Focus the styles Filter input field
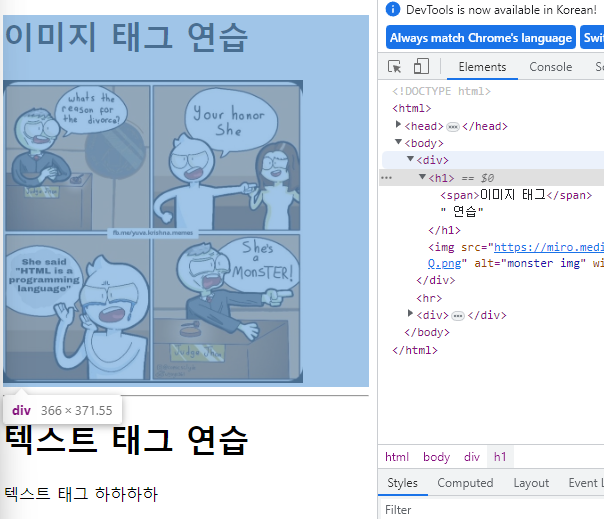 [x=492, y=510]
